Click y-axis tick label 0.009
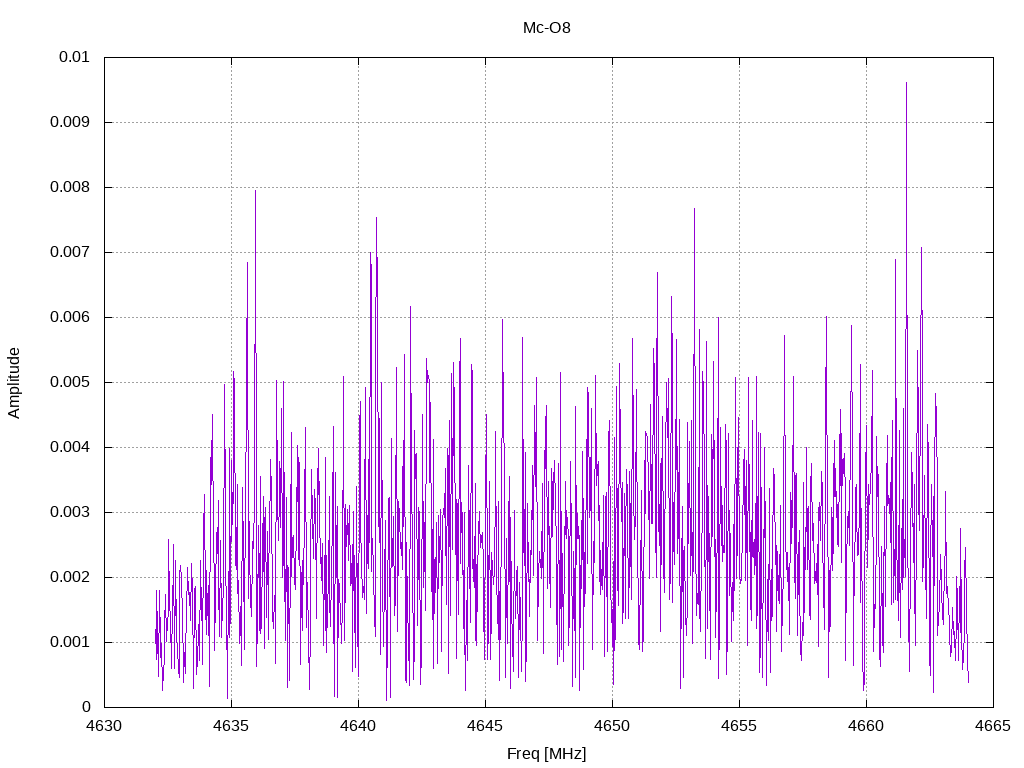Viewport: 1024px width, 768px height. [70, 122]
